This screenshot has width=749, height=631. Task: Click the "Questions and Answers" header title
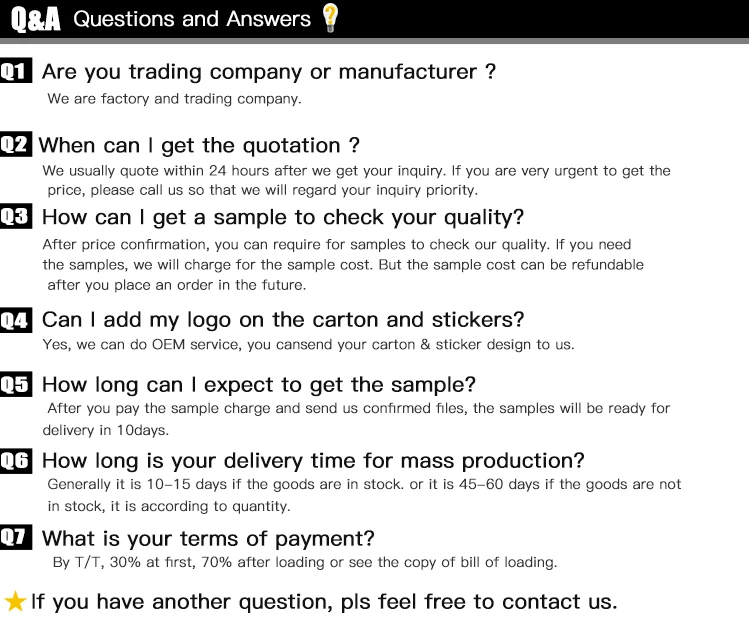coord(192,19)
